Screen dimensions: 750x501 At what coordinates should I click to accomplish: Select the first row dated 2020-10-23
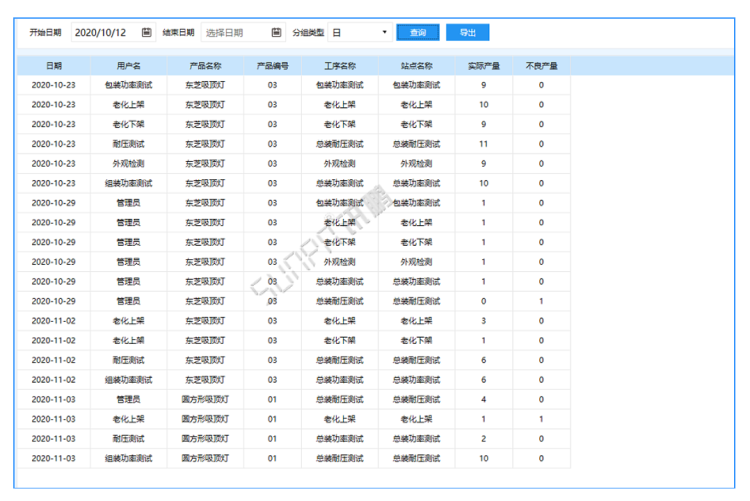coord(53,85)
